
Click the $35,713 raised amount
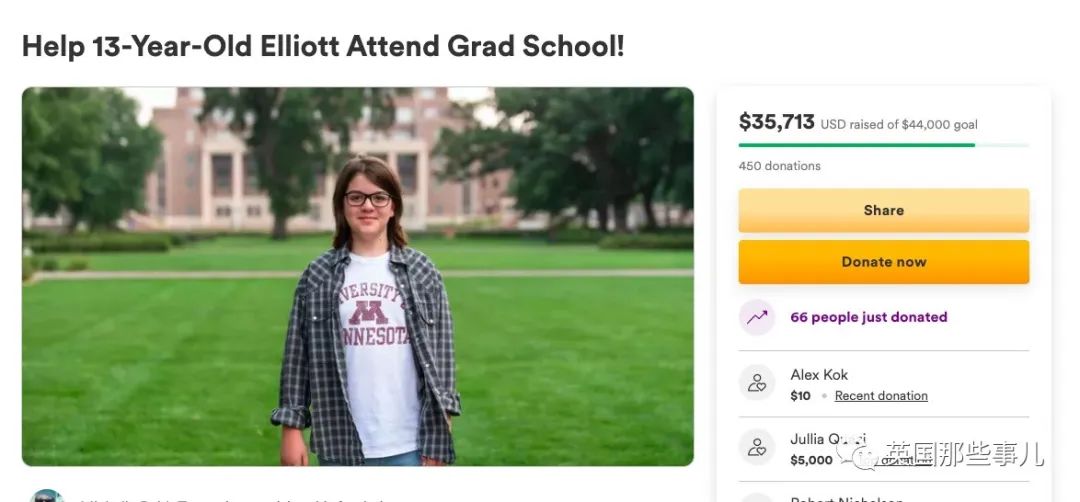point(776,122)
